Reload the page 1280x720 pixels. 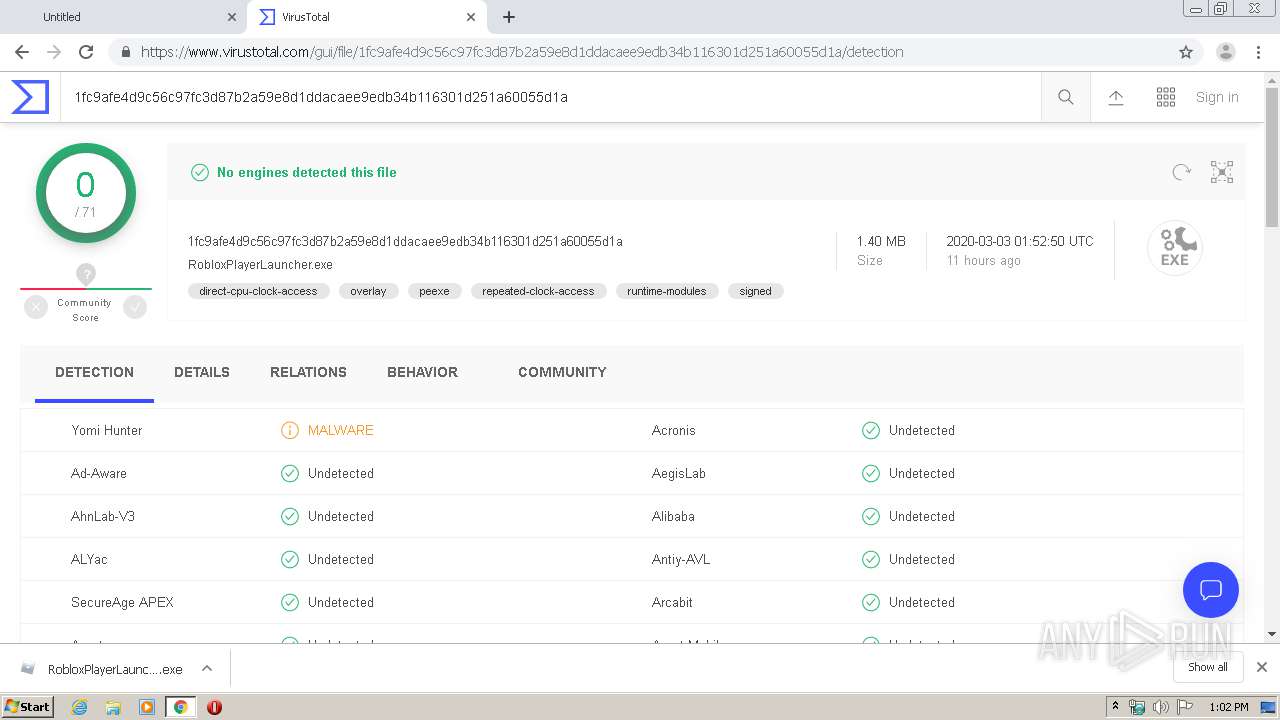click(x=86, y=52)
